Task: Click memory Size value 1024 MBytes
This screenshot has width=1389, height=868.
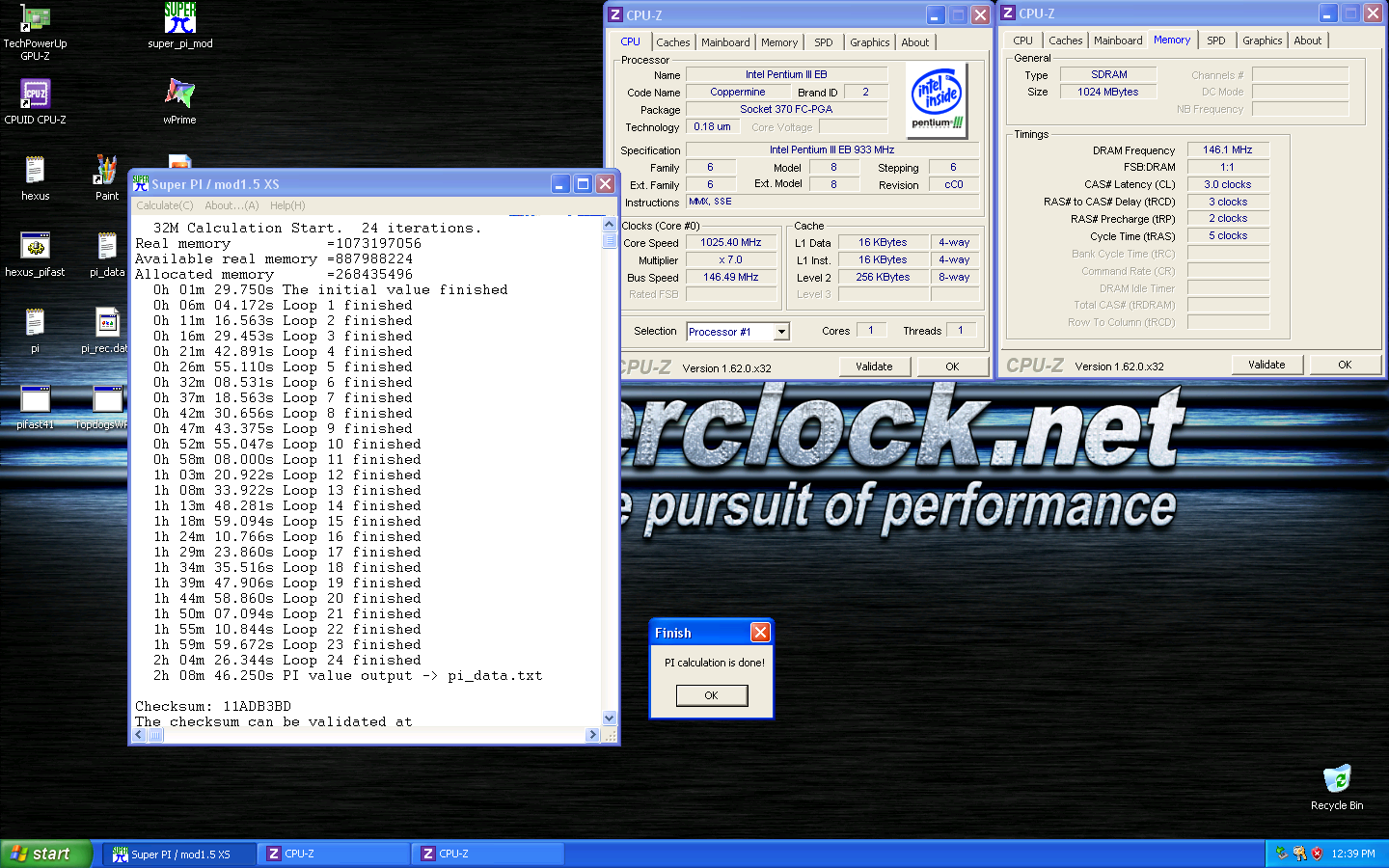Action: point(1107,93)
